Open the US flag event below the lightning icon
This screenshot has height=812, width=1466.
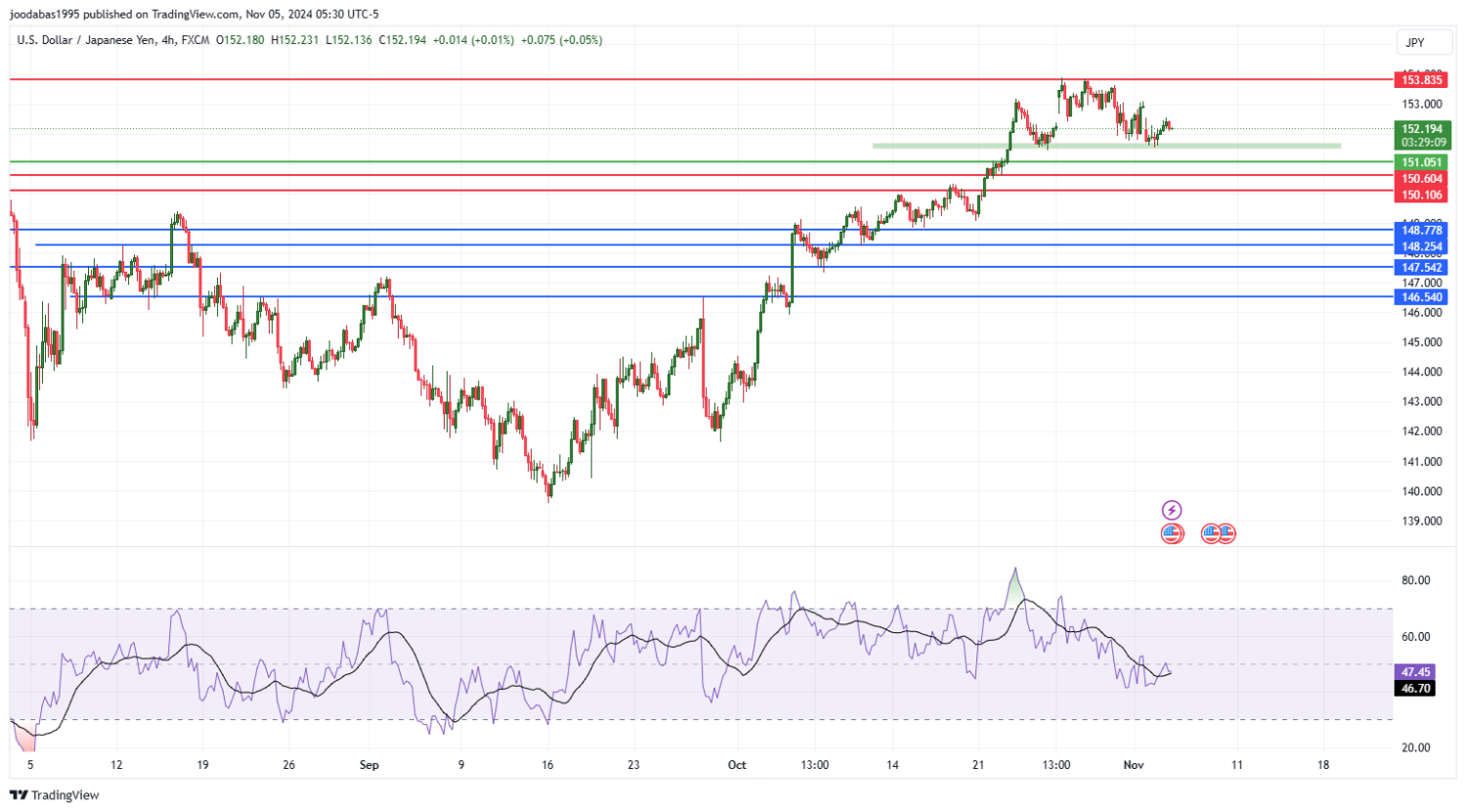(x=1172, y=534)
